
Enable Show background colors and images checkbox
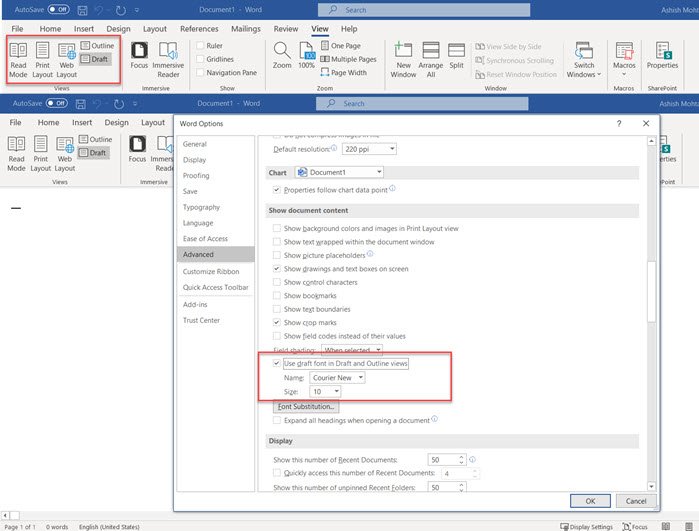[276, 228]
